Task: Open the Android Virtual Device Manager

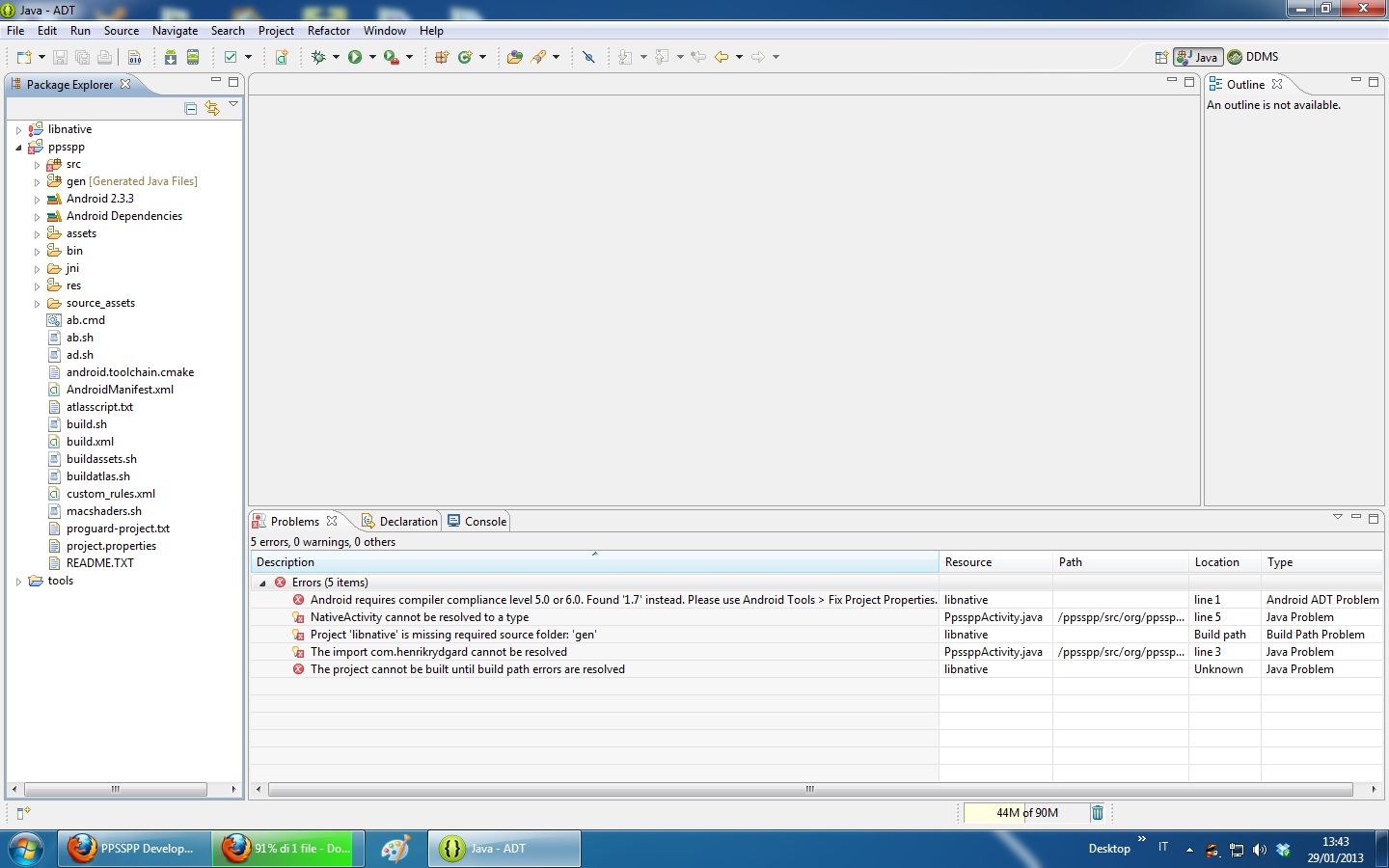Action: tap(193, 57)
